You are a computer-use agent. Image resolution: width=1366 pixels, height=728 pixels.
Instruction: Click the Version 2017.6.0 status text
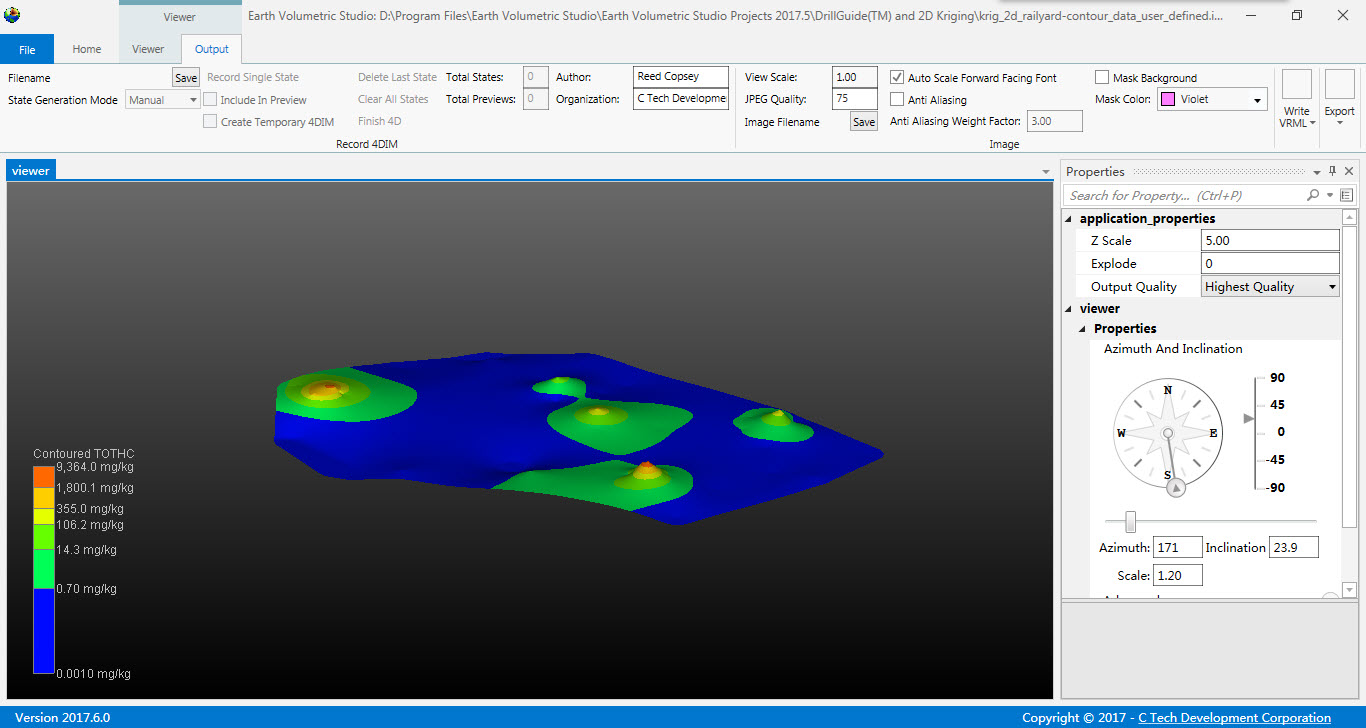pos(62,717)
